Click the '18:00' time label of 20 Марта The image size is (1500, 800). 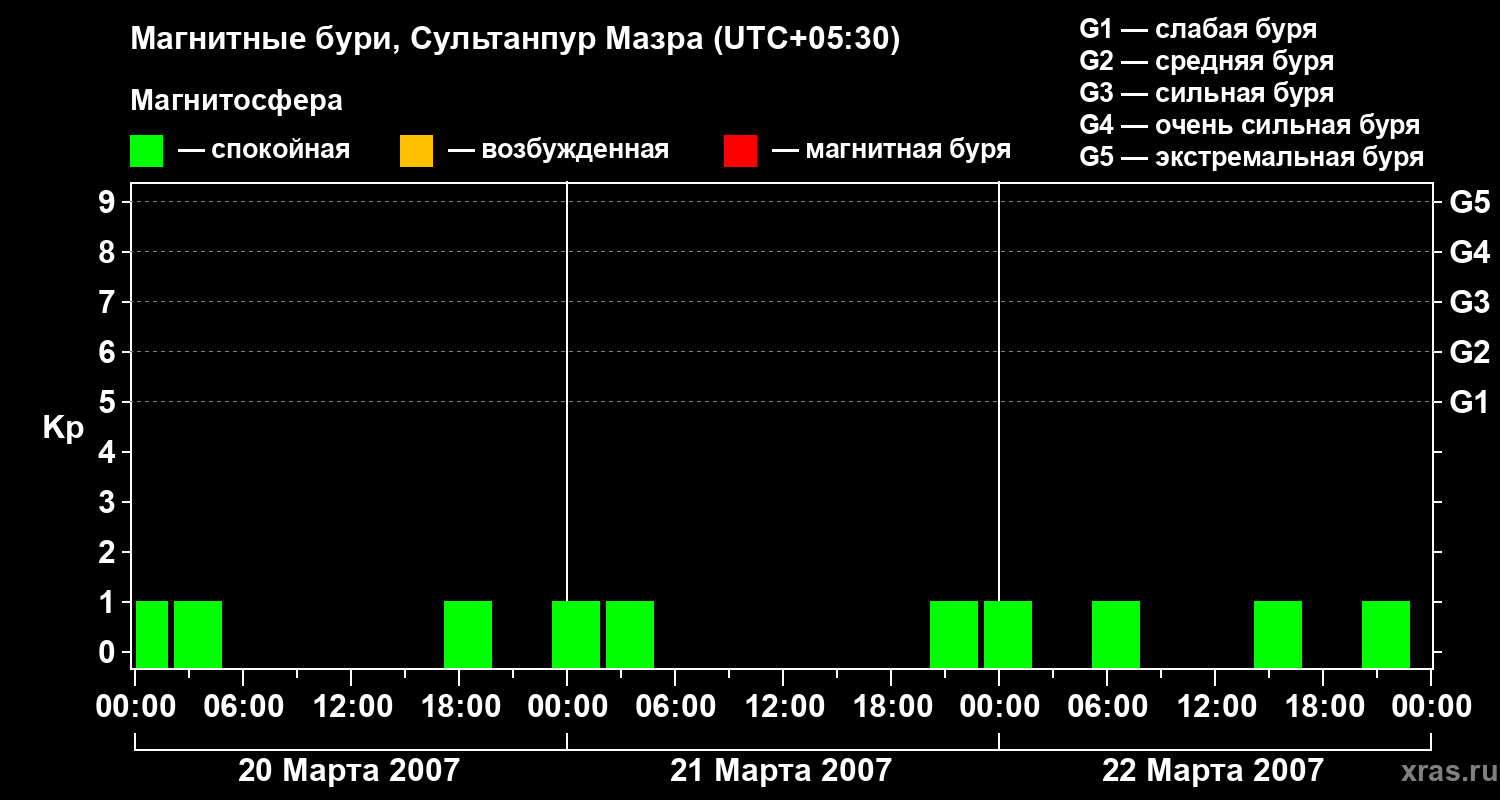tap(459, 707)
